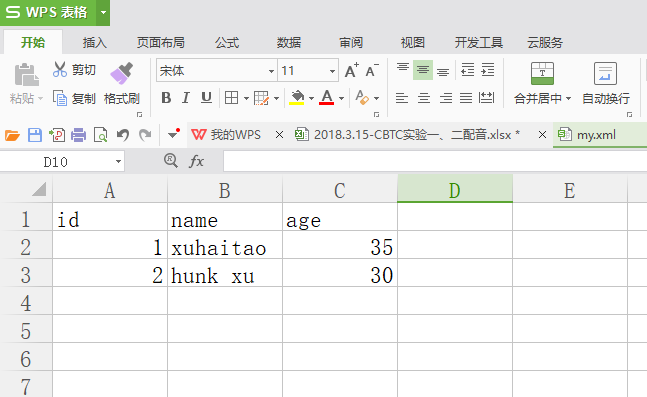647x397 pixels.
Task: Justify text alignment icon
Action: click(x=466, y=98)
